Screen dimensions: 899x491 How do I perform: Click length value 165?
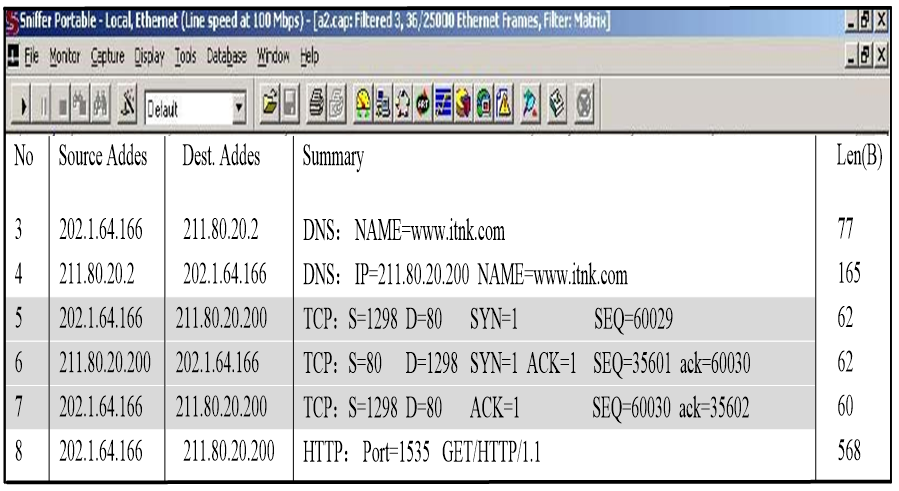(849, 272)
